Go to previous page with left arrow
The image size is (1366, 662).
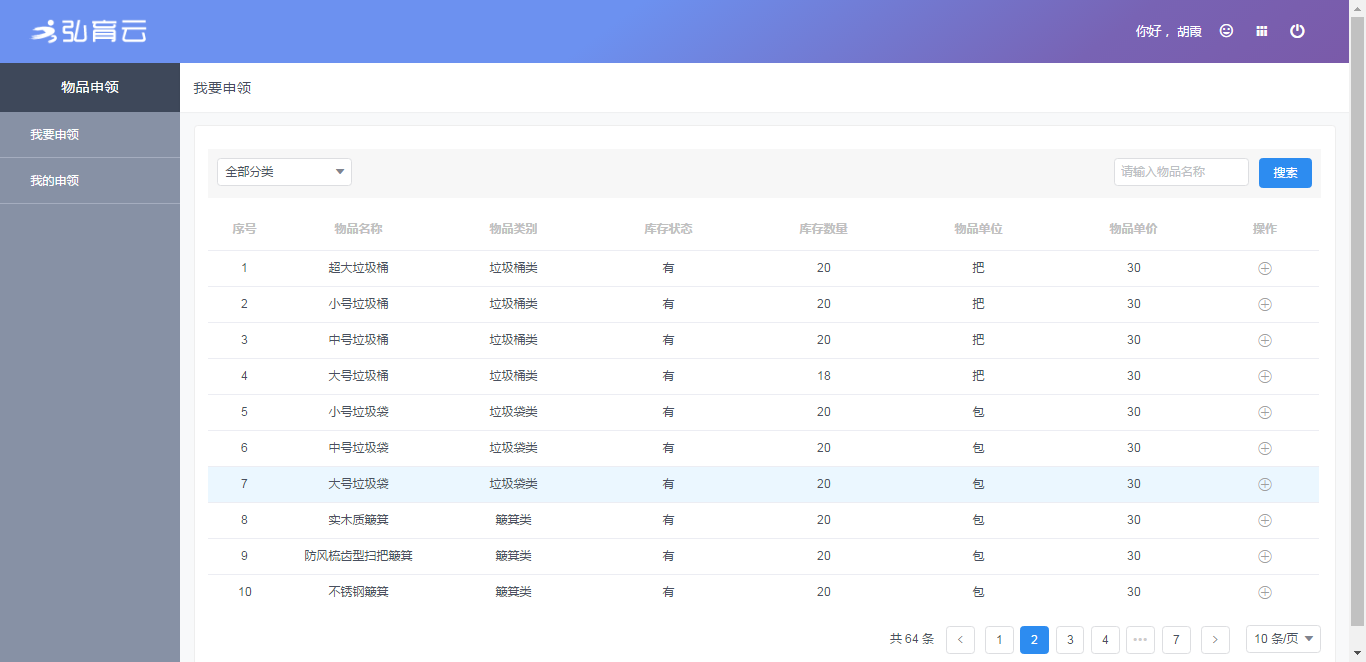960,640
